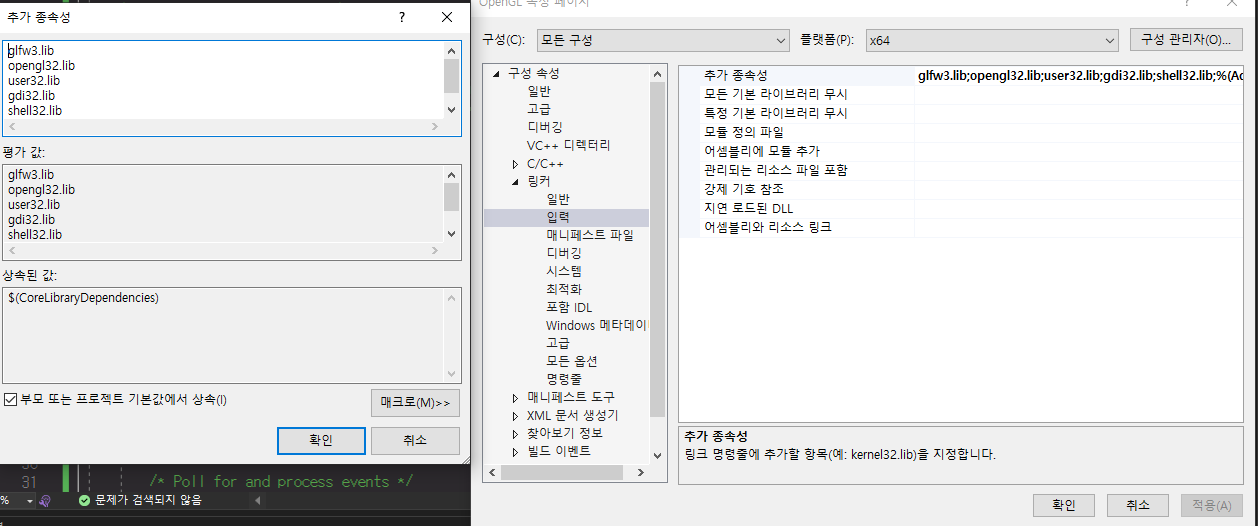Click 확인 in the 추가 종속성 dialog
Screen dimensions: 1258x526
[320, 440]
